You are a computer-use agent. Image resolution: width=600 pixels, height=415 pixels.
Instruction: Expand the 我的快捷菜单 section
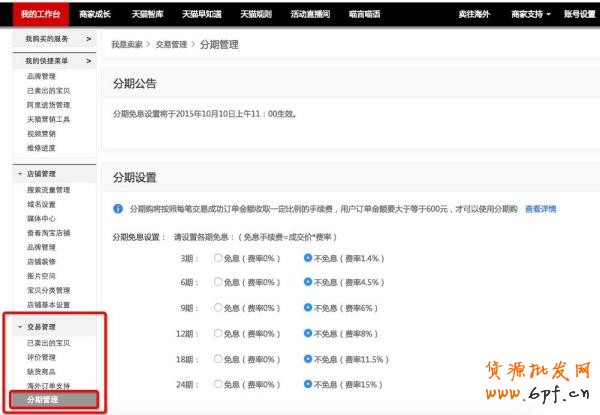pos(89,61)
